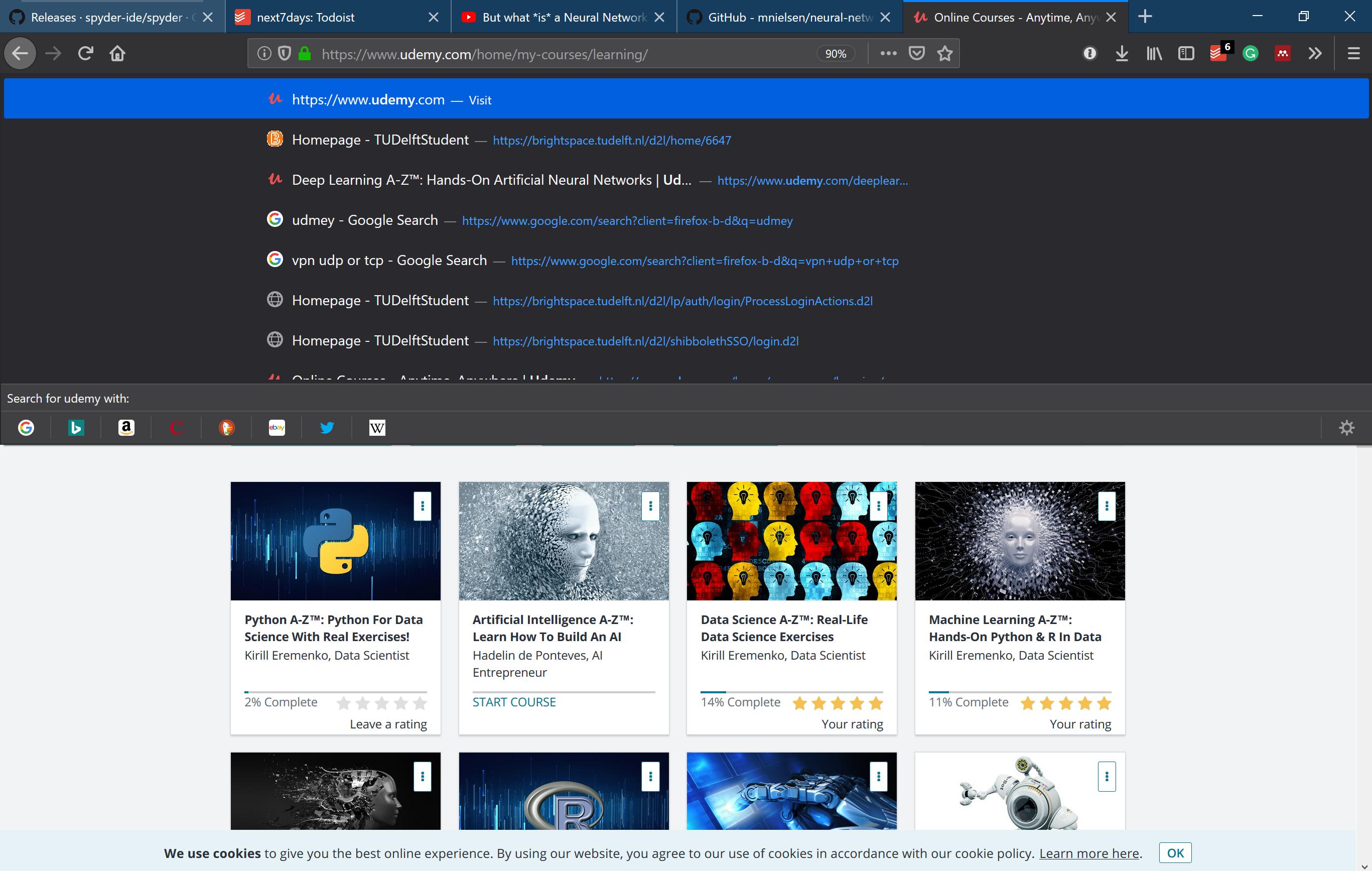
Task: Search udemy with DuckDuckGo
Action: tap(227, 428)
